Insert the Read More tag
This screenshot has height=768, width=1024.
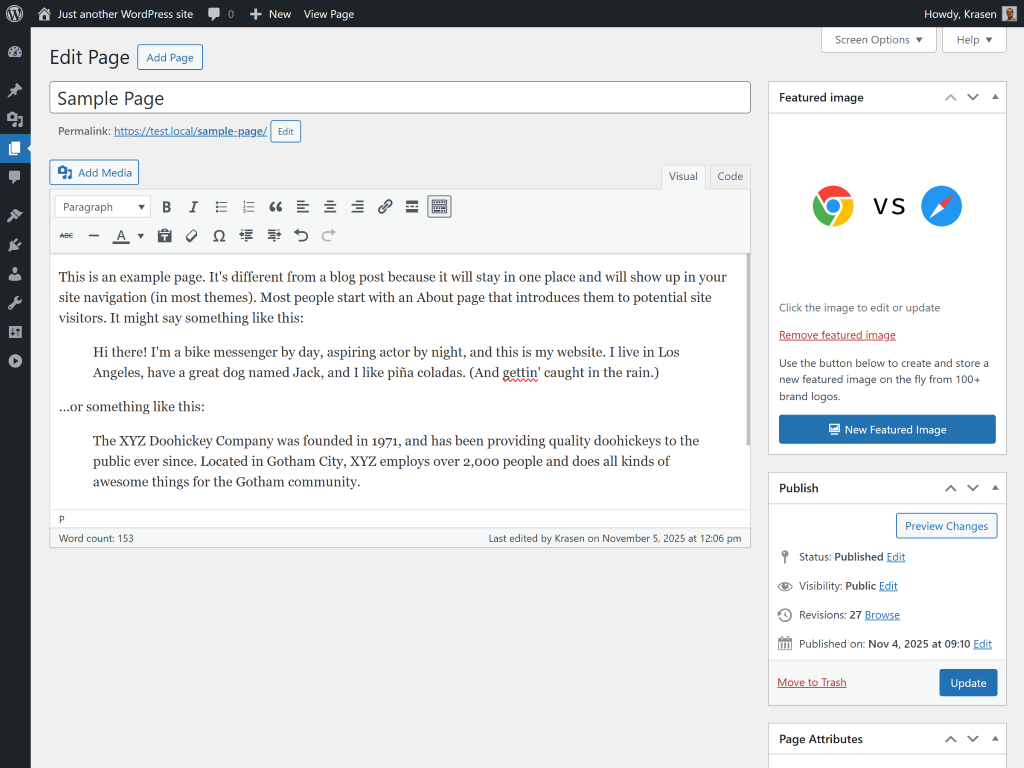tap(412, 207)
